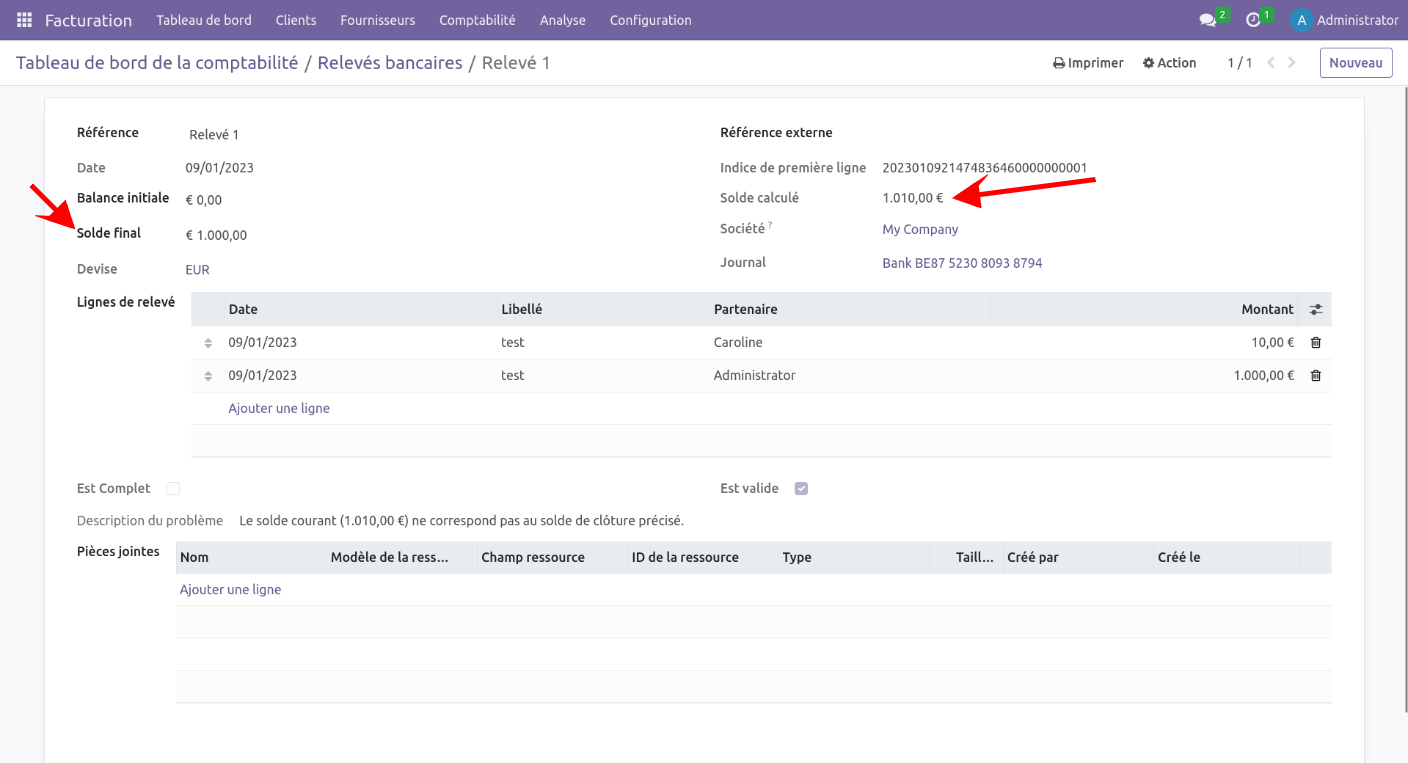Screen dimensions: 1408x763
Task: Click the 1.000,00 € amount cell in lines
Action: click(x=1264, y=376)
